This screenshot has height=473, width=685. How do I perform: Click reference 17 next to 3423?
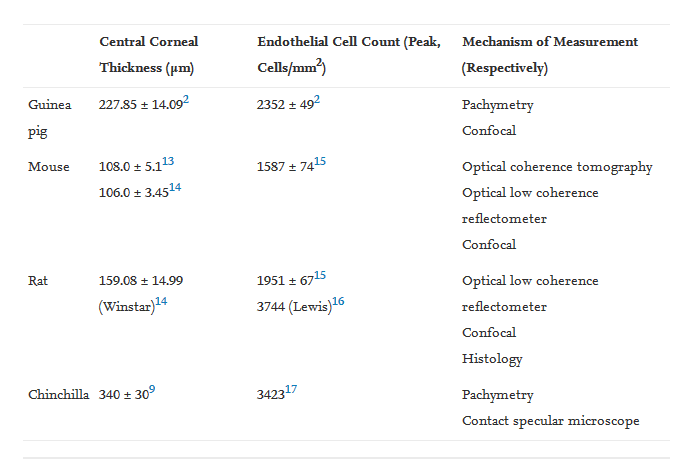click(290, 390)
